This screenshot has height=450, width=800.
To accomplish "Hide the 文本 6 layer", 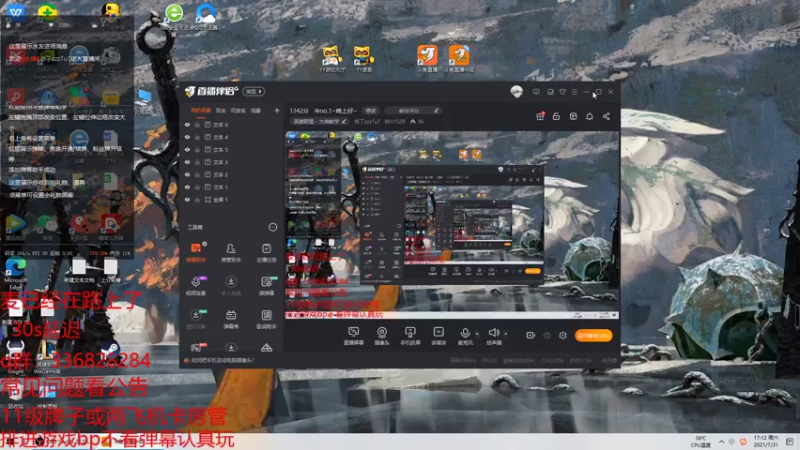I will [187, 124].
